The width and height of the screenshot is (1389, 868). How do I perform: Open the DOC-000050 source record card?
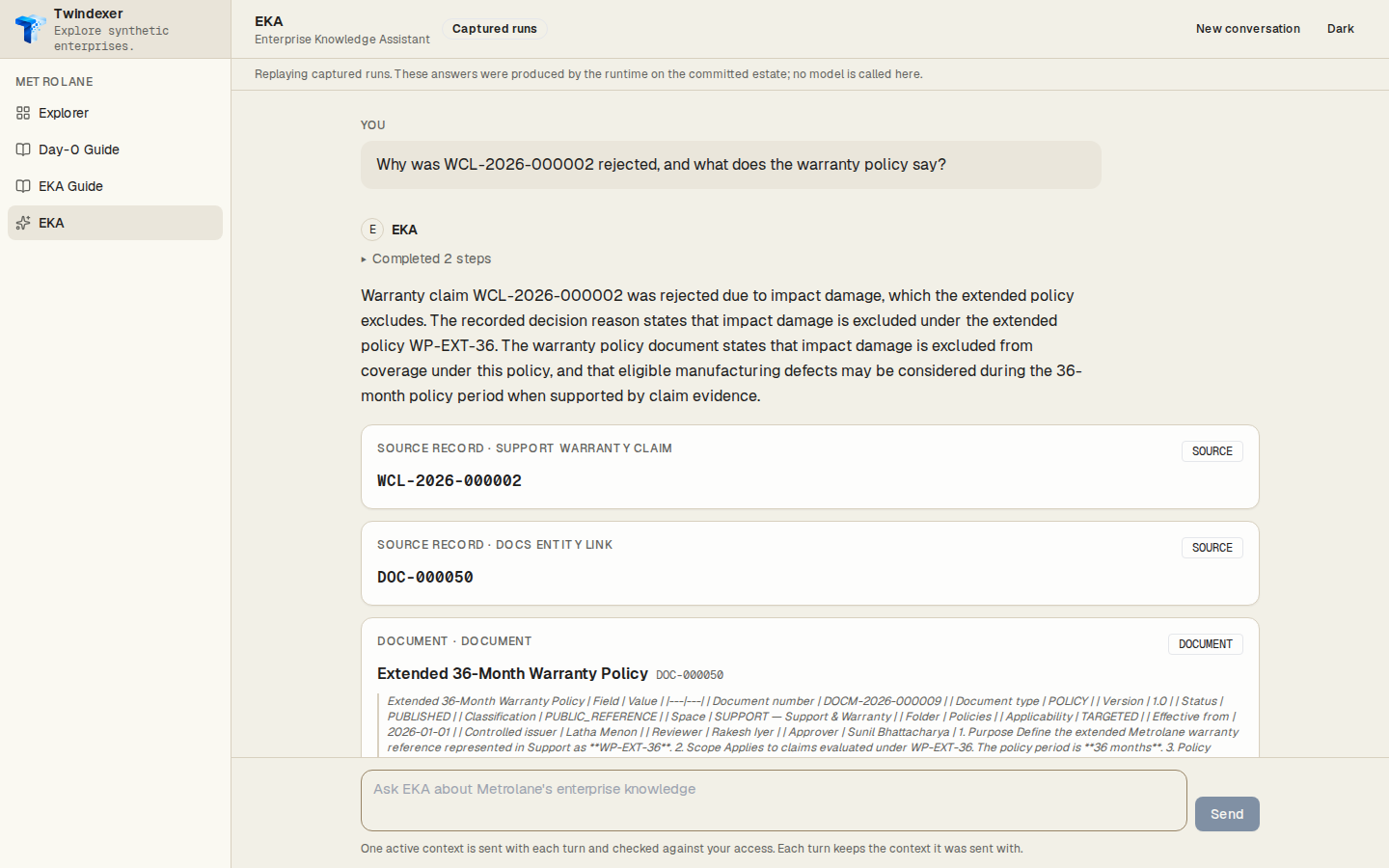coord(810,563)
